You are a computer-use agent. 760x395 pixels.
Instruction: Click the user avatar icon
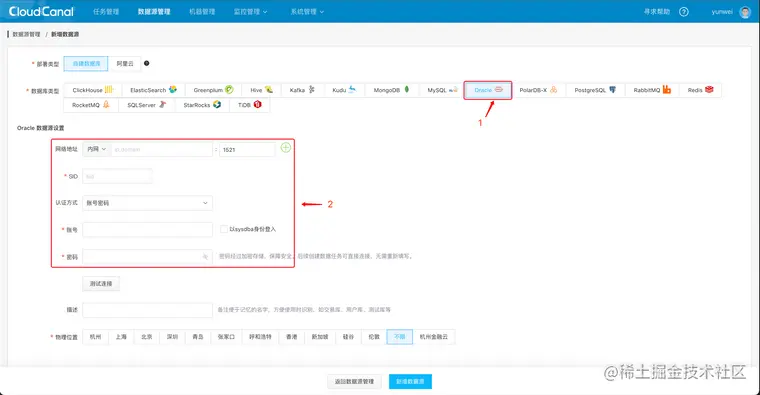coord(745,12)
